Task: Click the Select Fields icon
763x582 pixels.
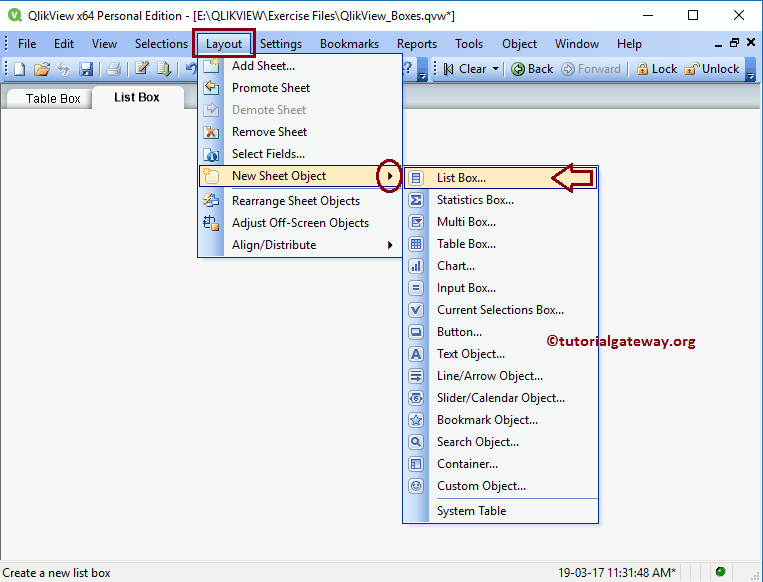Action: 211,154
